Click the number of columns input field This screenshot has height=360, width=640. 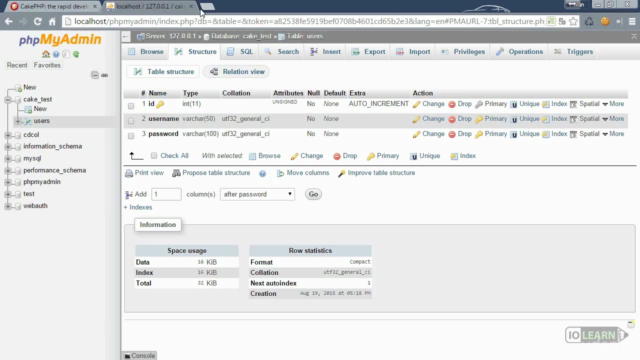click(x=166, y=194)
